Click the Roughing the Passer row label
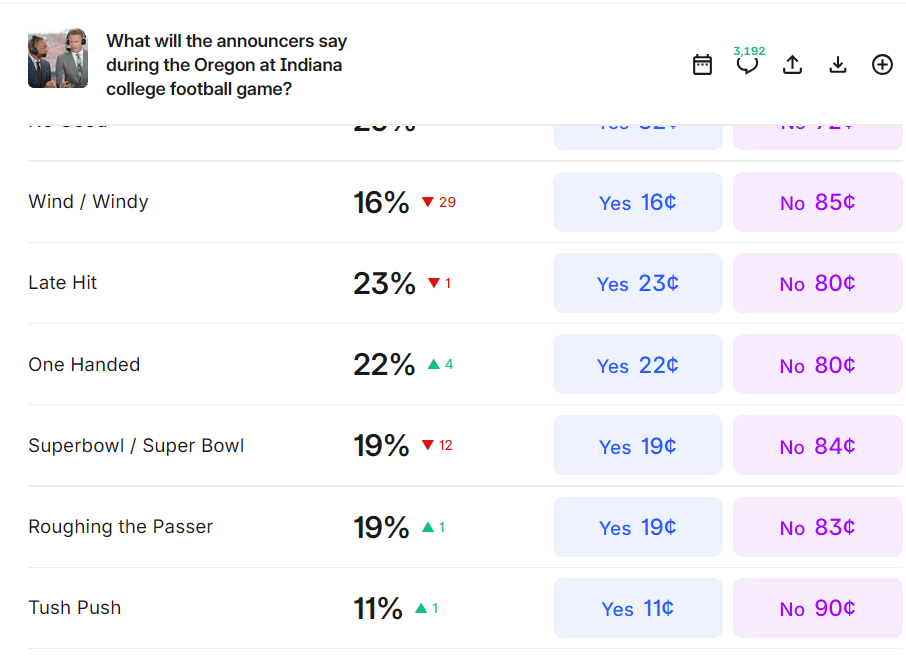 (121, 527)
